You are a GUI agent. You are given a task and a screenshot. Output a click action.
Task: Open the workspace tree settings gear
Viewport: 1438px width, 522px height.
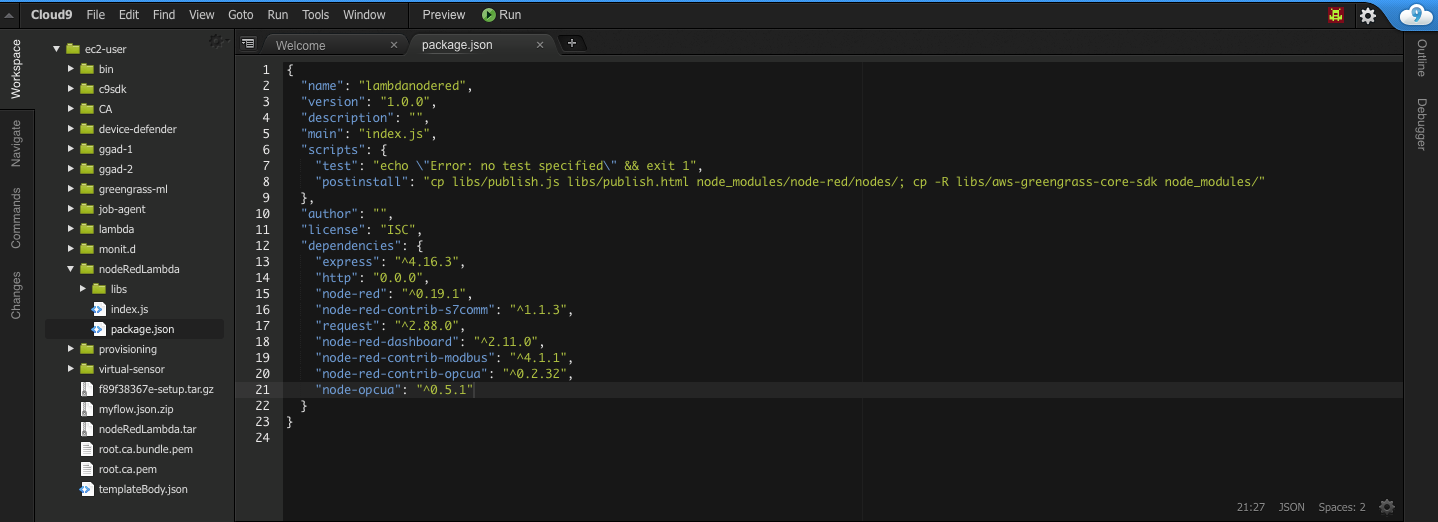214,41
